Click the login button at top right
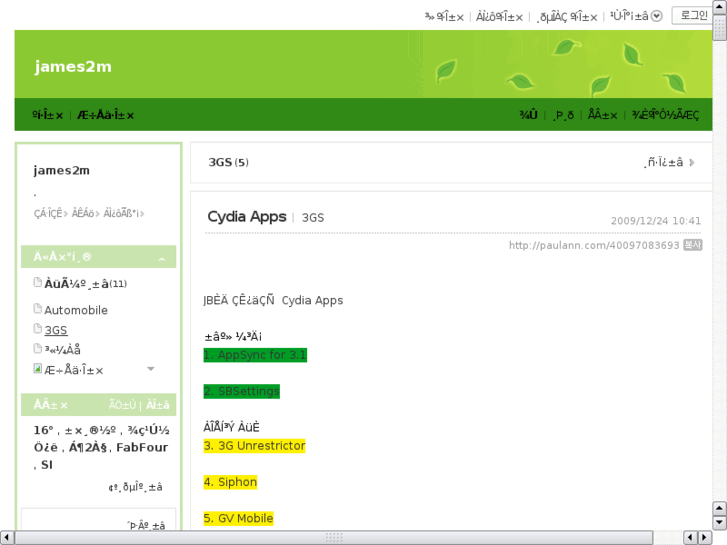The height and width of the screenshot is (545, 727). (693, 15)
